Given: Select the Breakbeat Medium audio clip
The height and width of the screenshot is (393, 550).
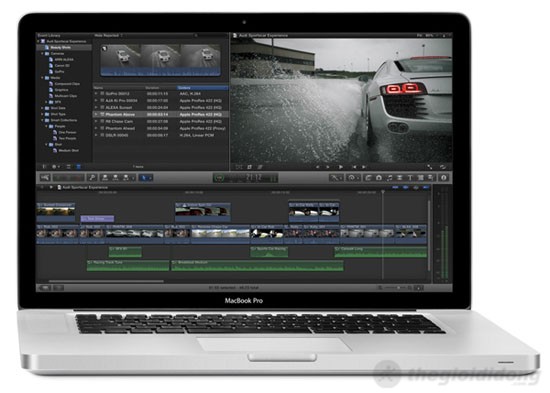Looking at the screenshot, I should tap(257, 266).
